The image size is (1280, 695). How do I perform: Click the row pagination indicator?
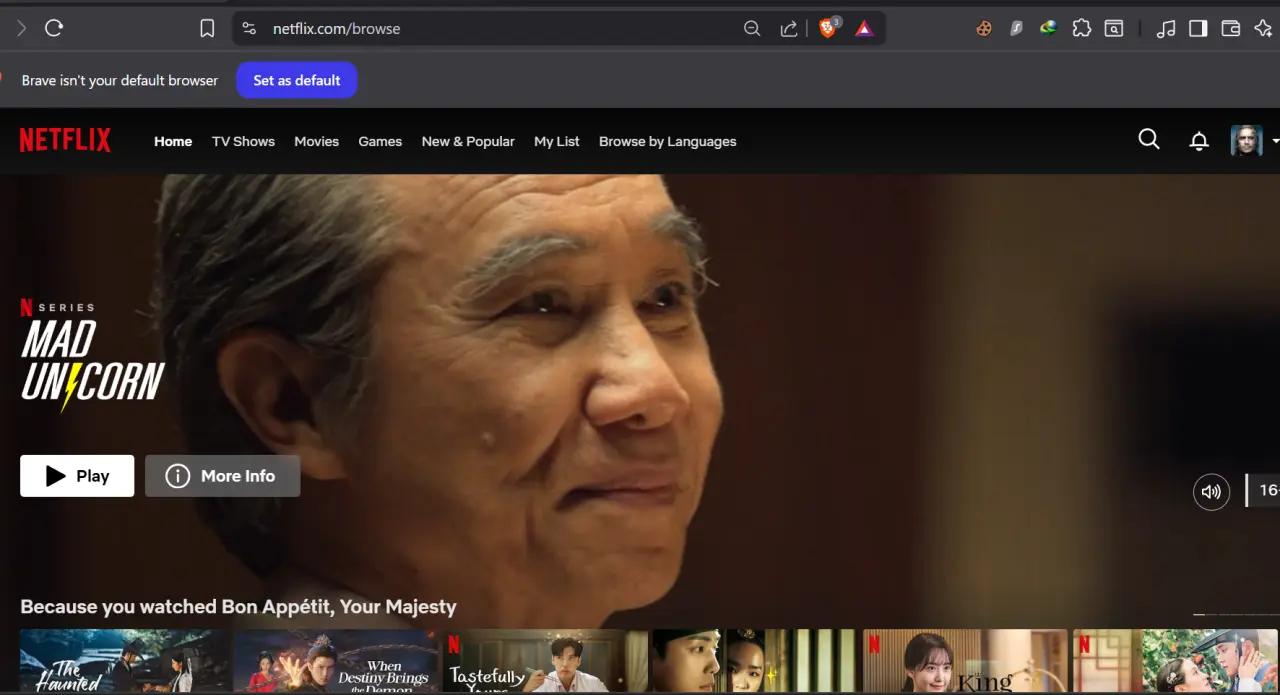(x=1236, y=614)
